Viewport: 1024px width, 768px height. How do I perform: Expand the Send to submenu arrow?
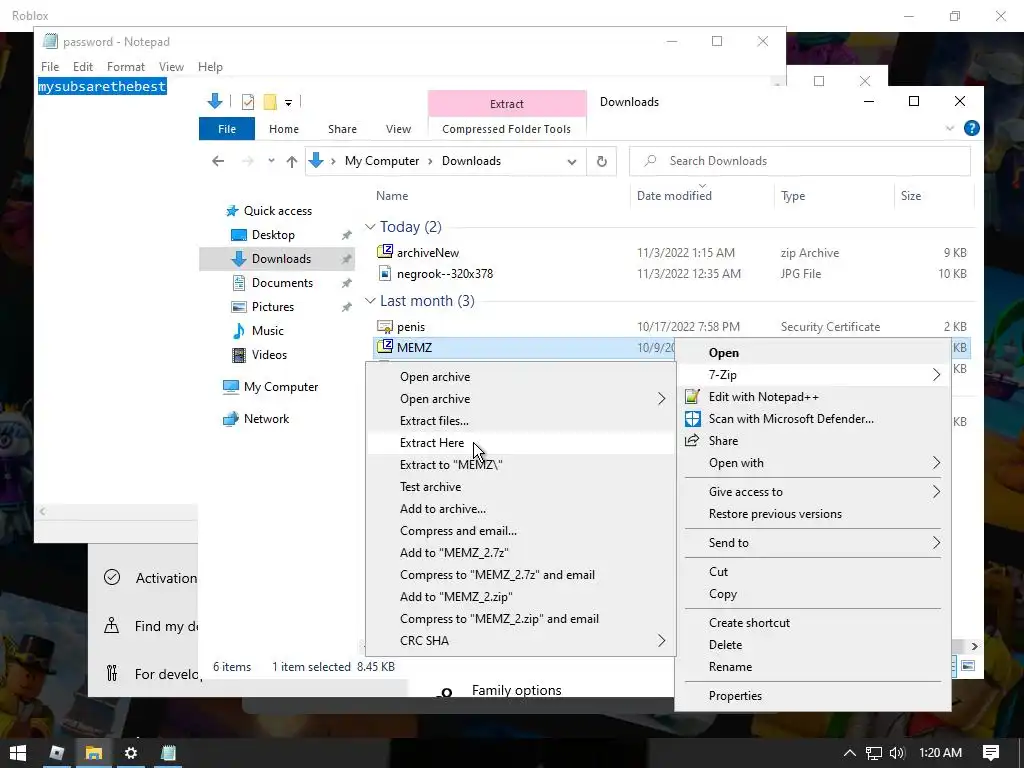tap(936, 543)
